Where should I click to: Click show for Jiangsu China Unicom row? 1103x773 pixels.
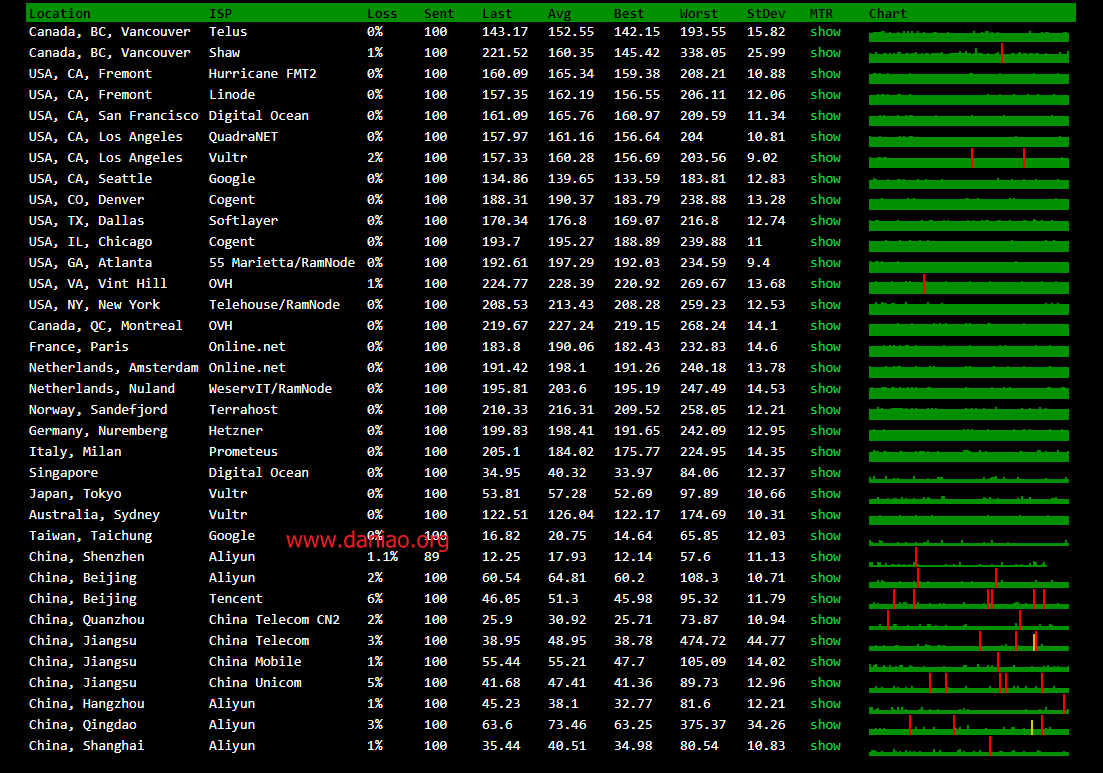825,683
